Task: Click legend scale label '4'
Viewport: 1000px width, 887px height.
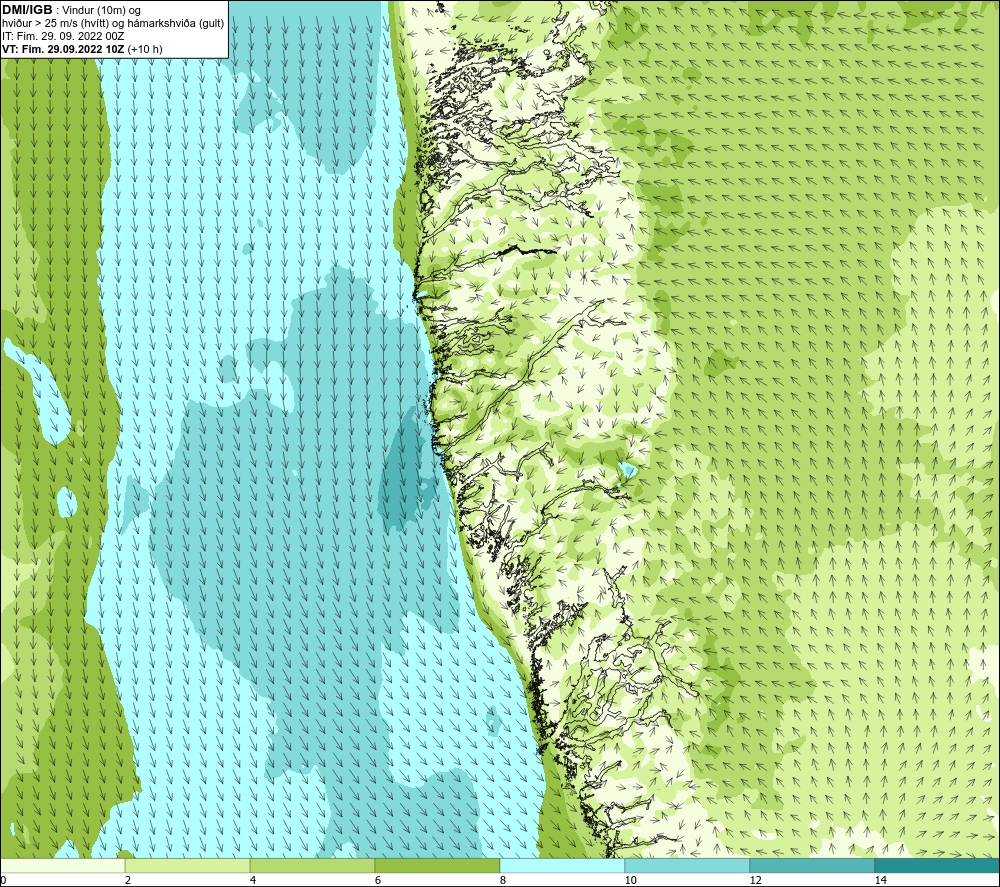Action: click(x=253, y=880)
